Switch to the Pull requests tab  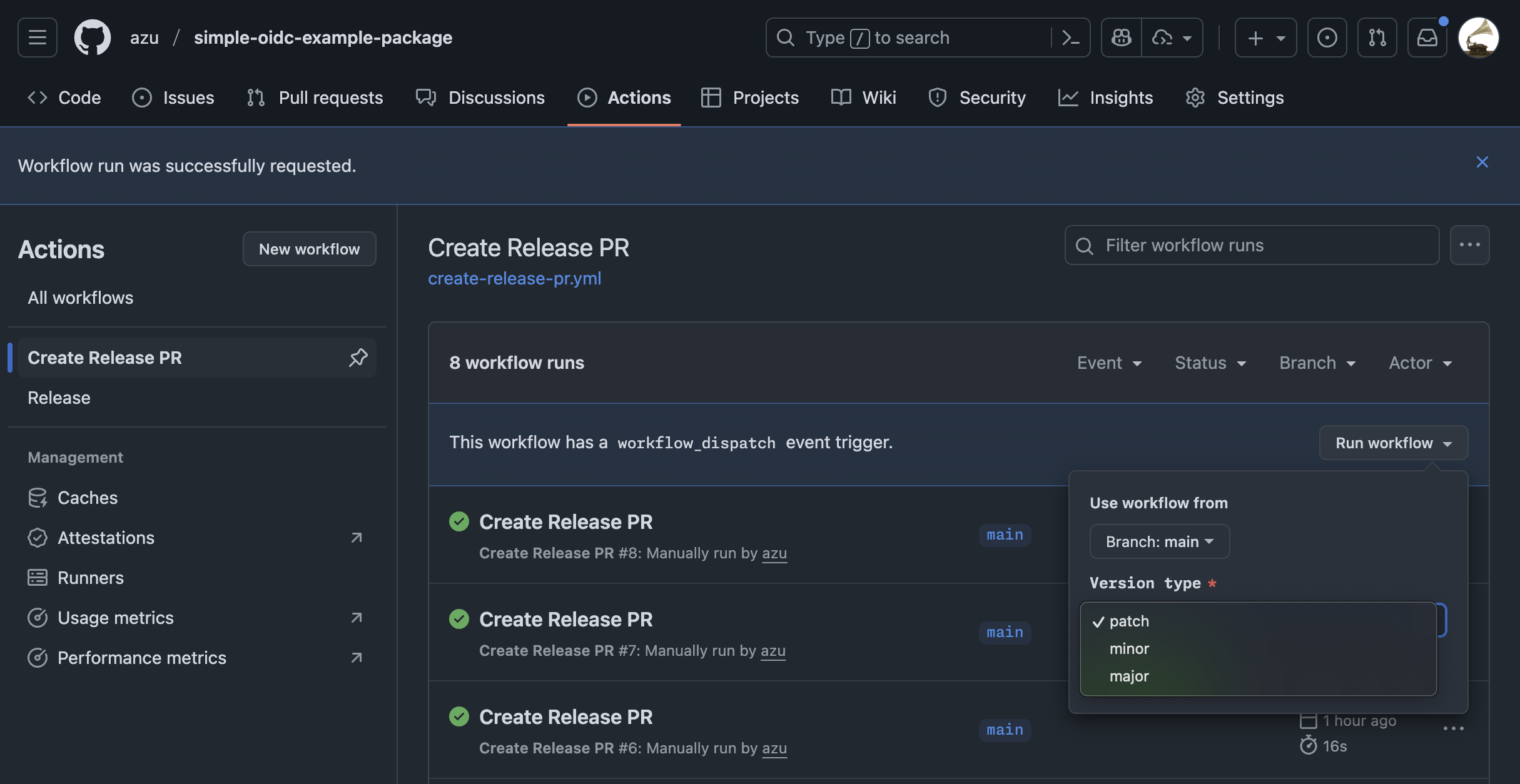315,98
